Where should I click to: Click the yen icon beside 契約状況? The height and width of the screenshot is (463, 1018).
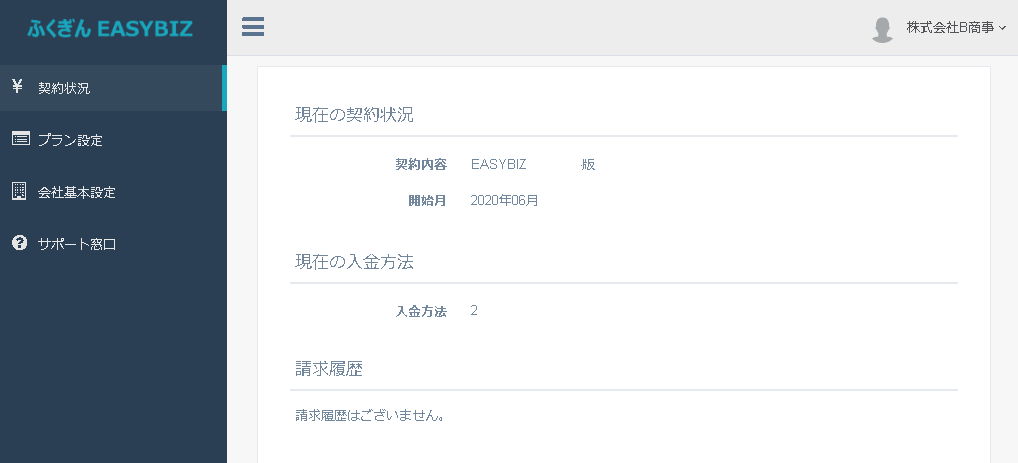coord(18,87)
